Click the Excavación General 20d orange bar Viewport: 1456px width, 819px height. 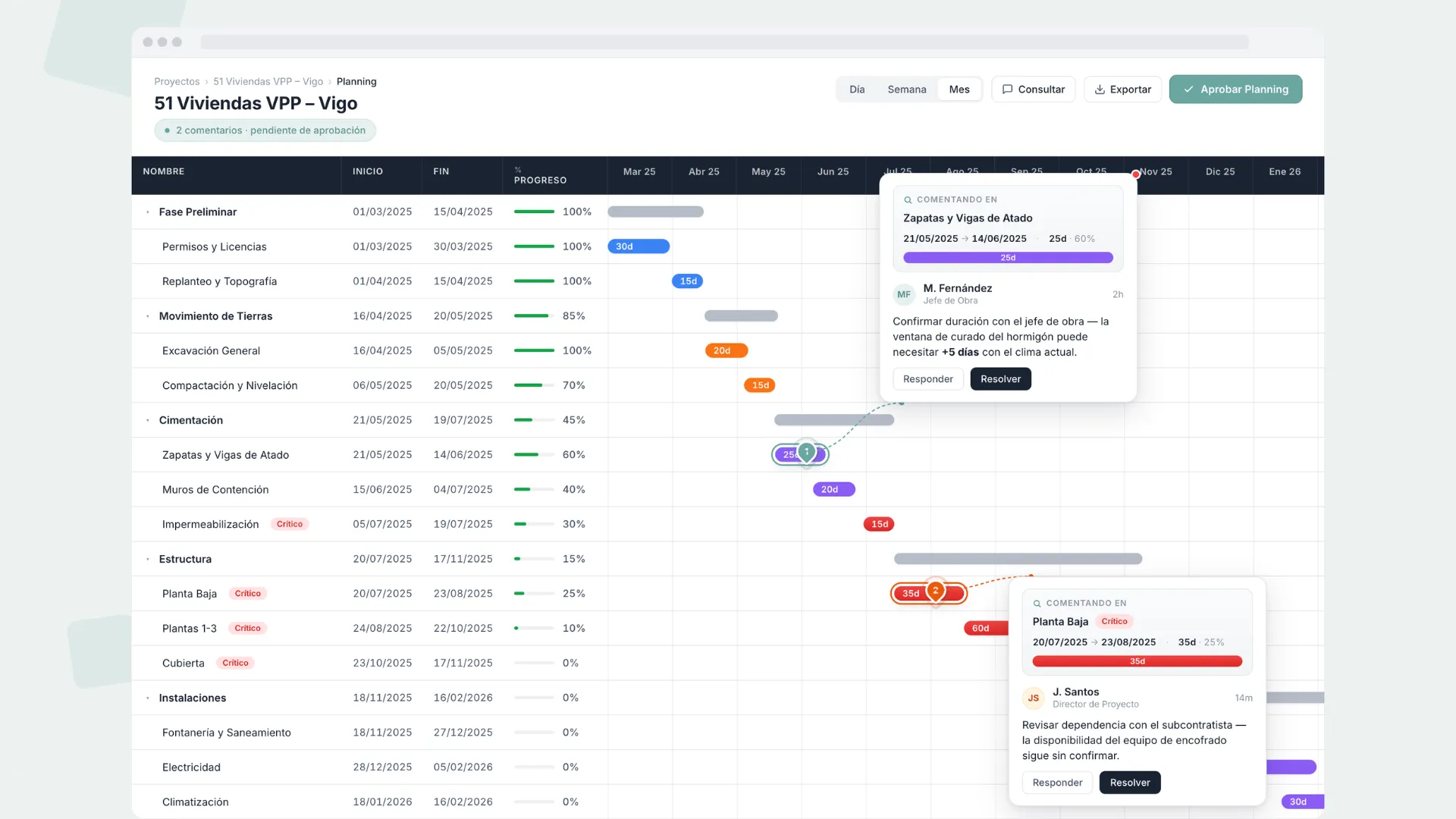(x=726, y=350)
